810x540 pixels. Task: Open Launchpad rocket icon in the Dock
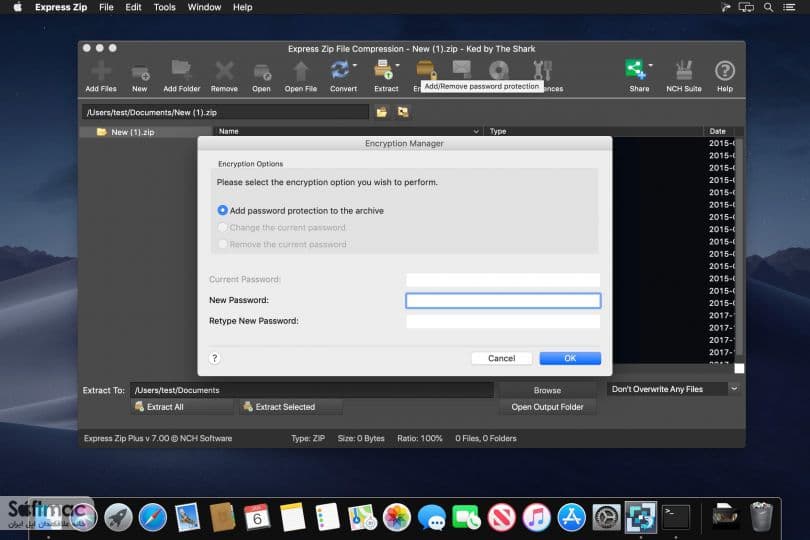(x=118, y=517)
